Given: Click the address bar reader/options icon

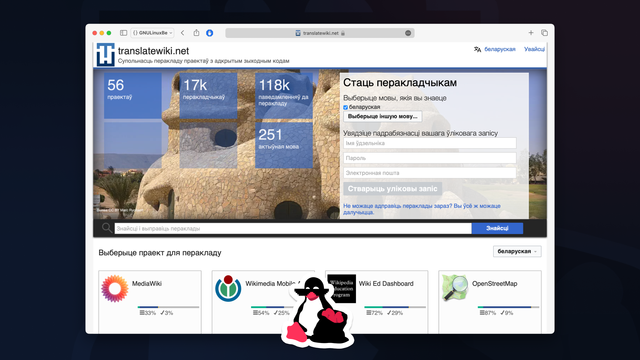Looking at the screenshot, I should (408, 33).
